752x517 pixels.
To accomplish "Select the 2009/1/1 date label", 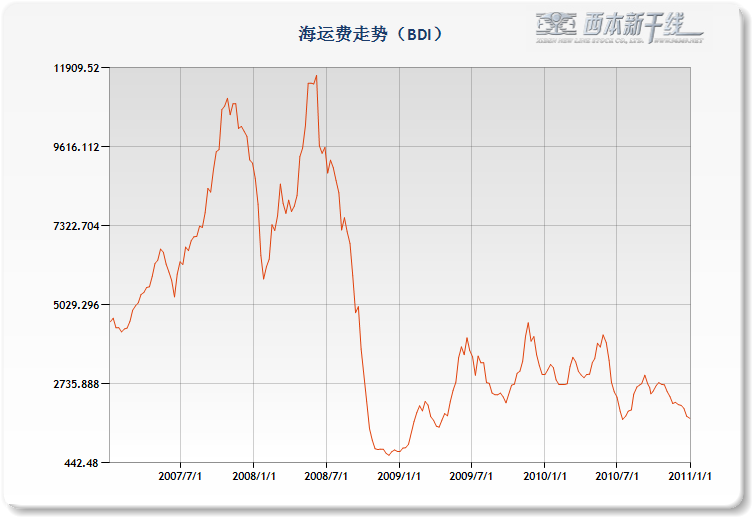I will (x=400, y=477).
